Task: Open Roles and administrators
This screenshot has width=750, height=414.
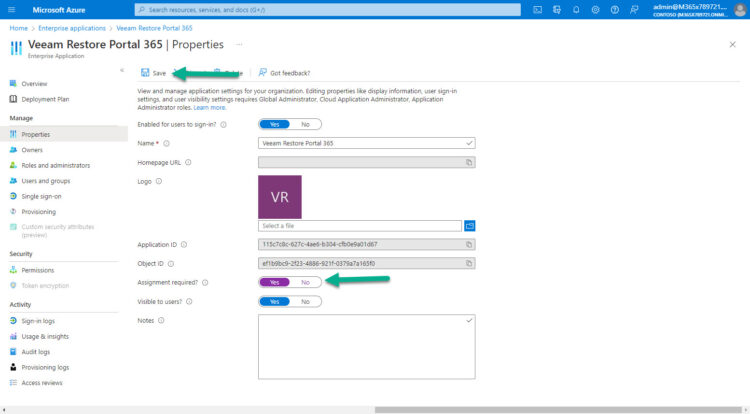Action: click(x=55, y=165)
